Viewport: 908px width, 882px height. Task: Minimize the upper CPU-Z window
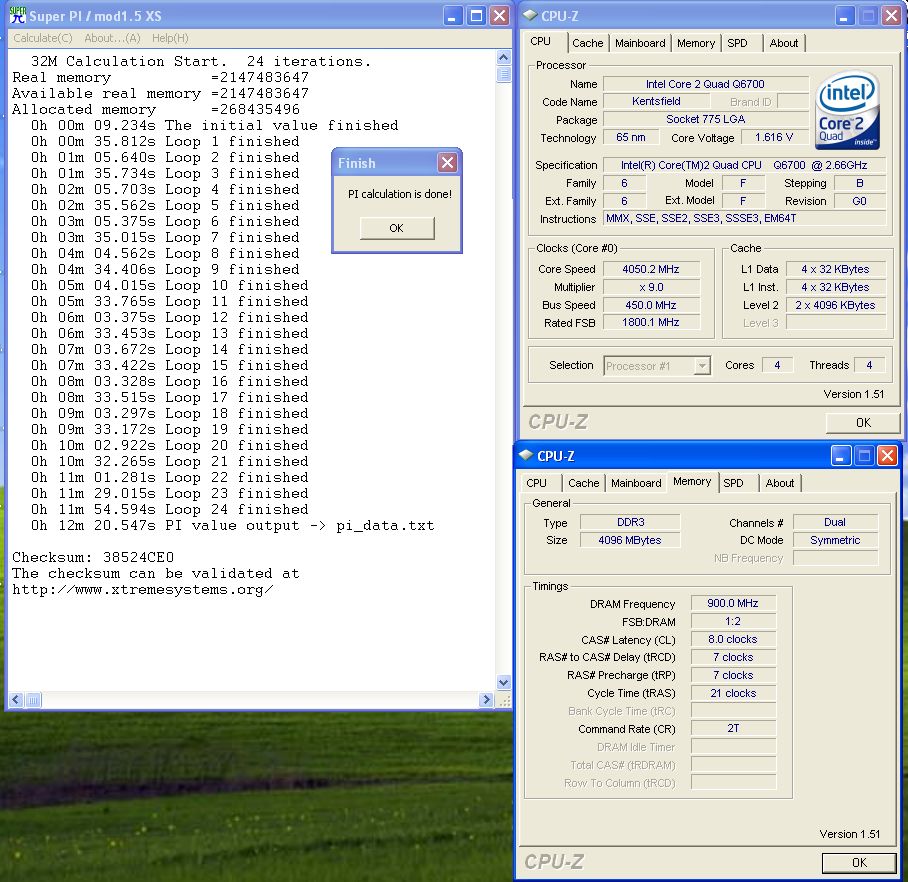[x=845, y=16]
